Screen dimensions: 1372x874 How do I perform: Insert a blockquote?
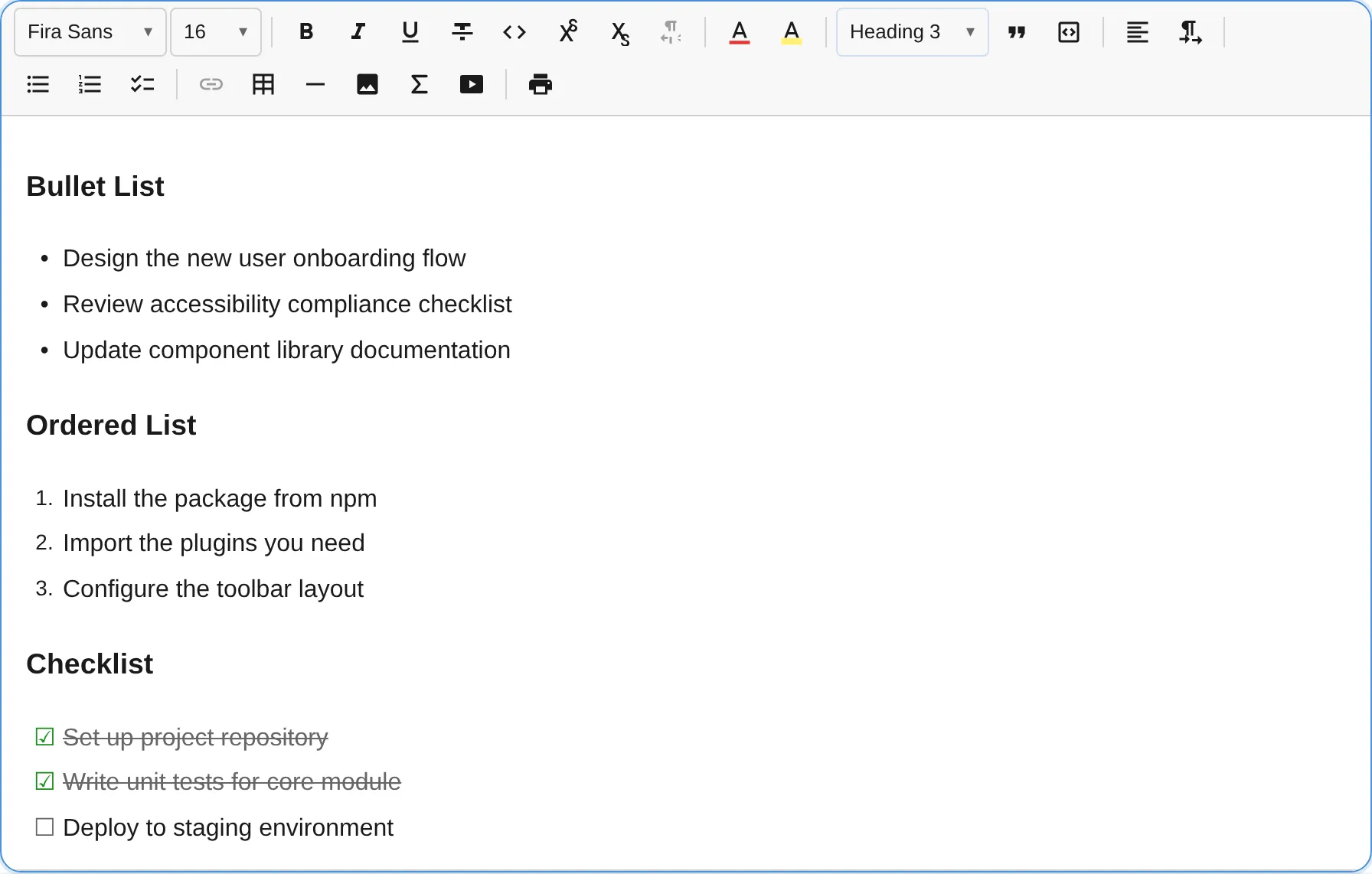(x=1017, y=32)
